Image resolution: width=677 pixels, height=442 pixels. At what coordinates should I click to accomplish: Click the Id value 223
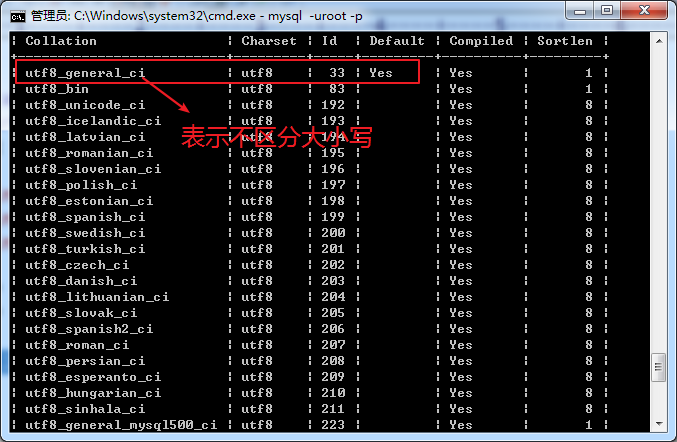(x=333, y=425)
